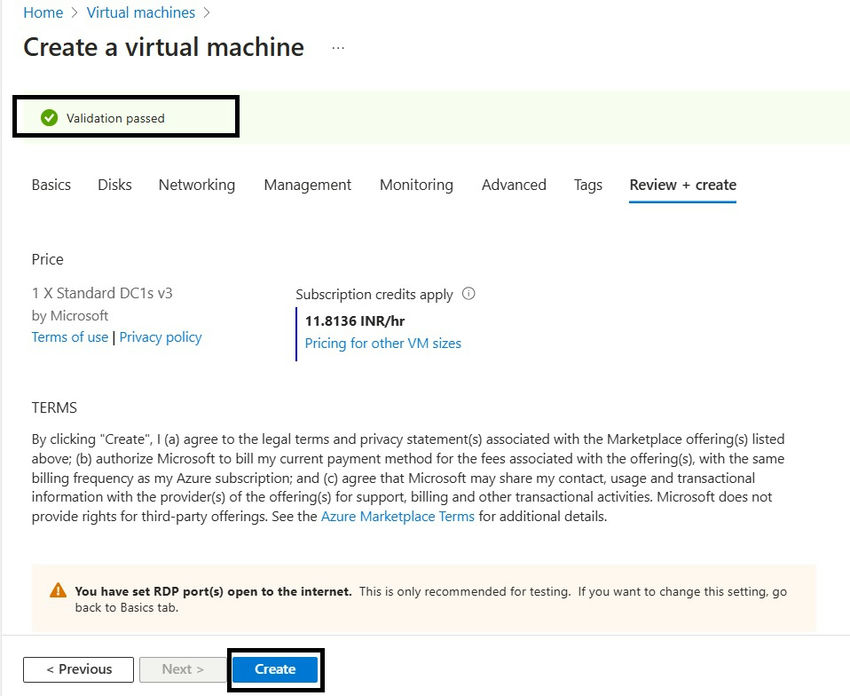Go back to Virtual machines breadcrumb
Screen dimensions: 850x696
141,13
